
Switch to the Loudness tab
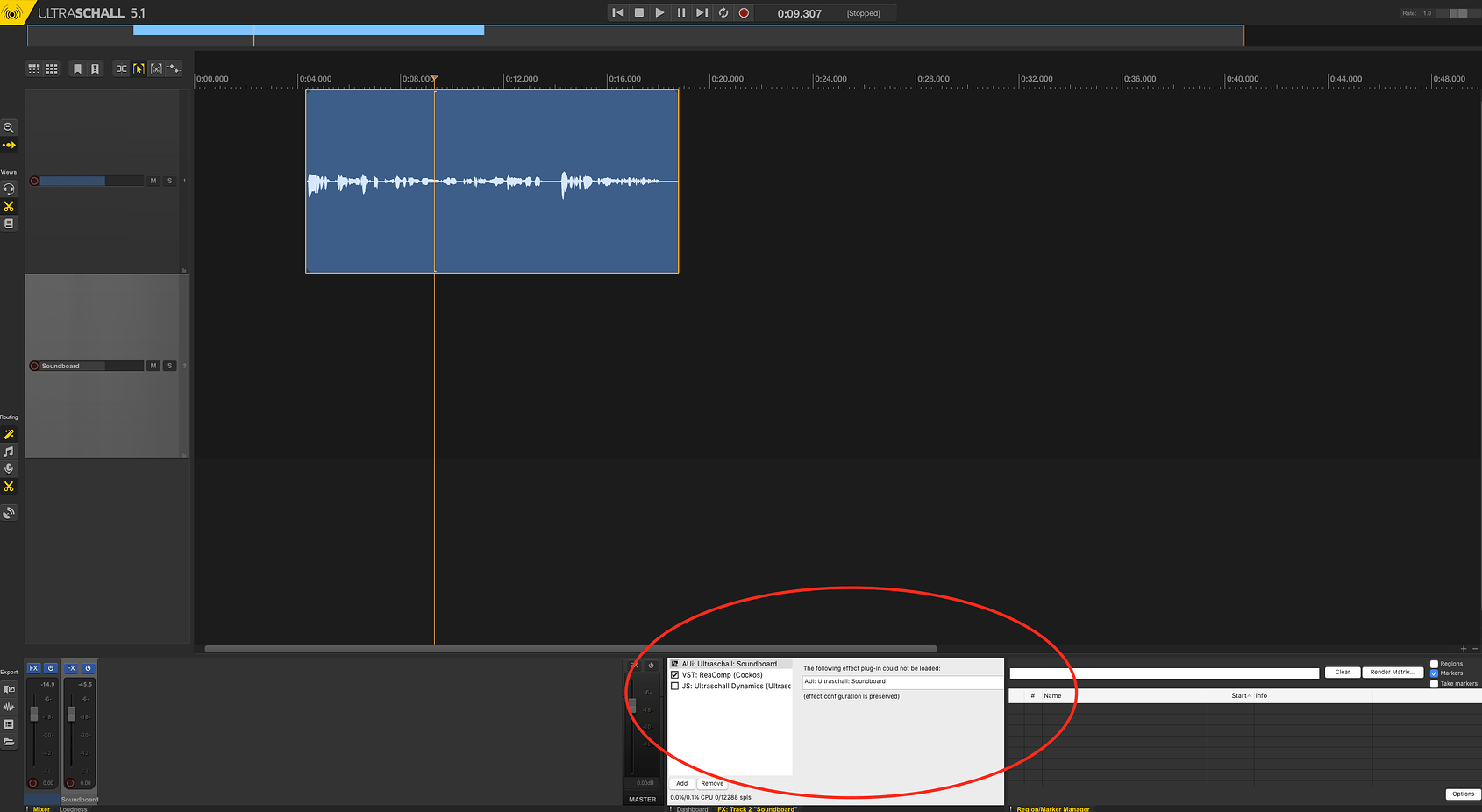[x=74, y=809]
